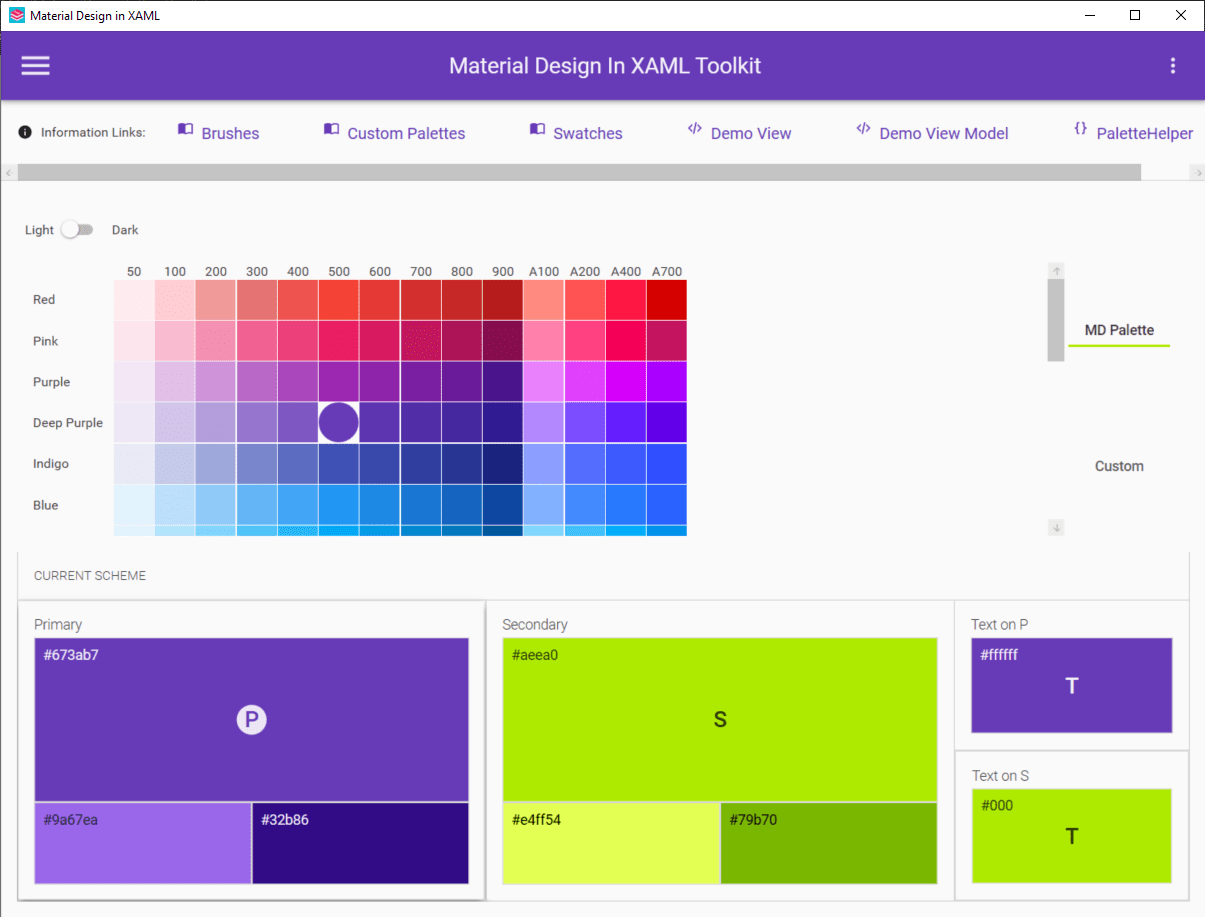The image size is (1205, 917).
Task: Click the code icon next to Demo View Model
Action: coord(863,129)
